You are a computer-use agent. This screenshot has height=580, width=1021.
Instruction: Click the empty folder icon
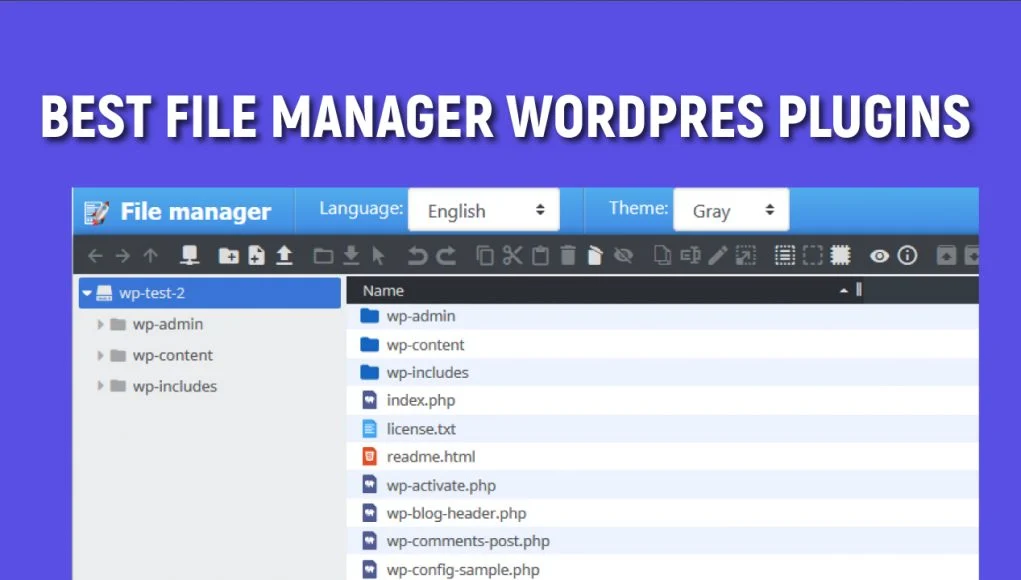click(x=595, y=255)
